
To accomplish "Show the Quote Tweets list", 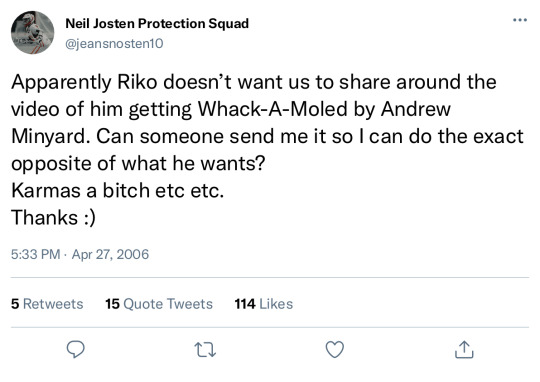I will click(159, 304).
